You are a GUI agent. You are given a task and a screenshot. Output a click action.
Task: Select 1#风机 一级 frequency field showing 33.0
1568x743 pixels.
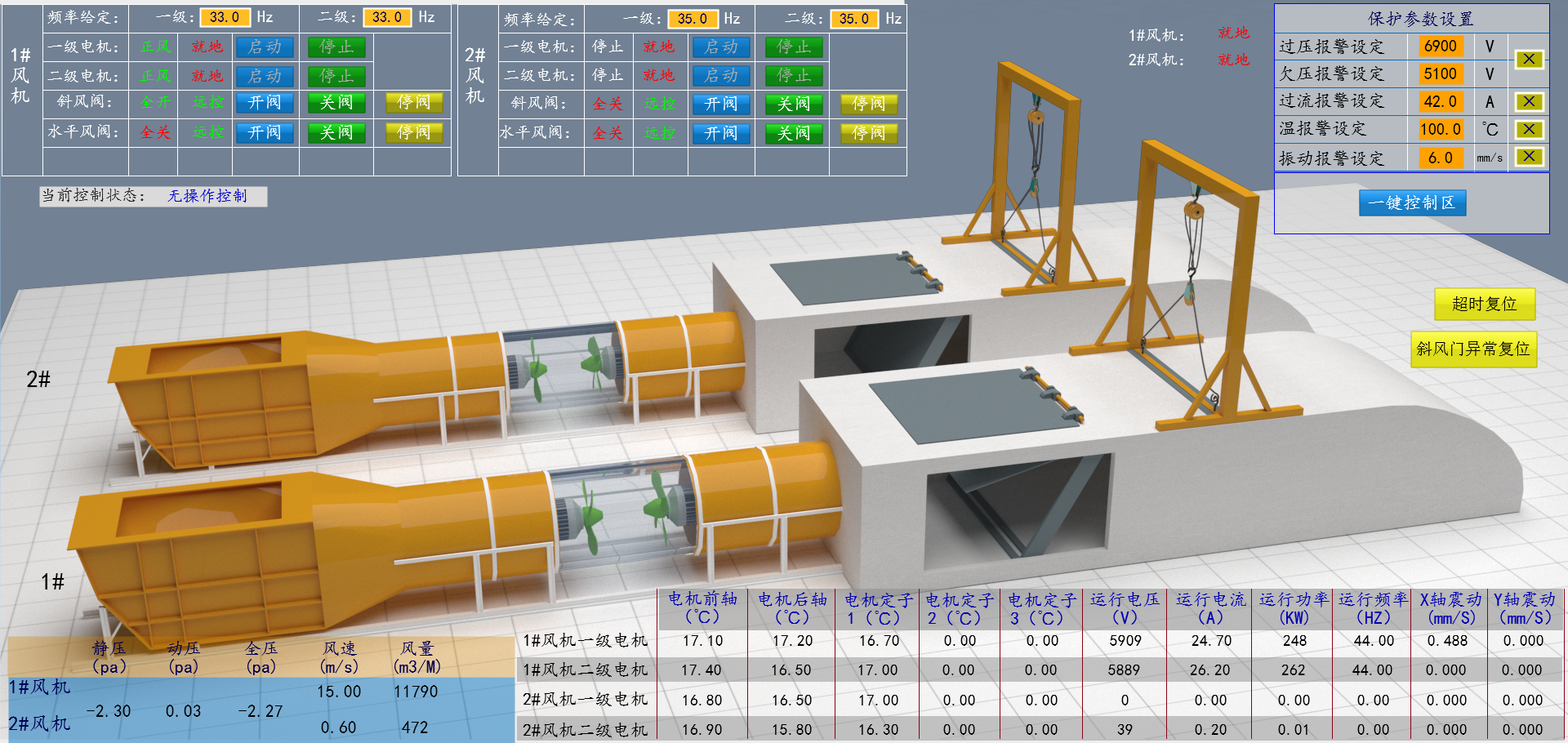pos(225,17)
